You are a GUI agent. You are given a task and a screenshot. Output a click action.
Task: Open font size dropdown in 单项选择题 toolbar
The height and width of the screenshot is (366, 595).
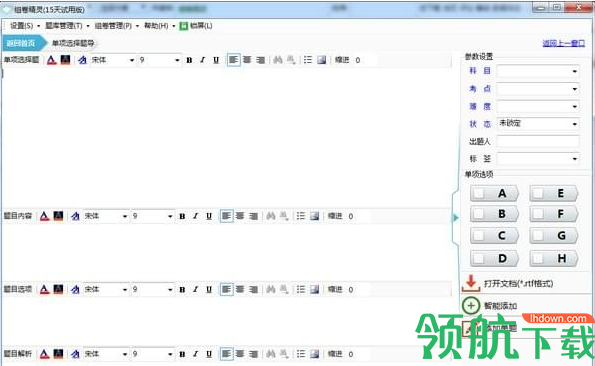[x=177, y=60]
